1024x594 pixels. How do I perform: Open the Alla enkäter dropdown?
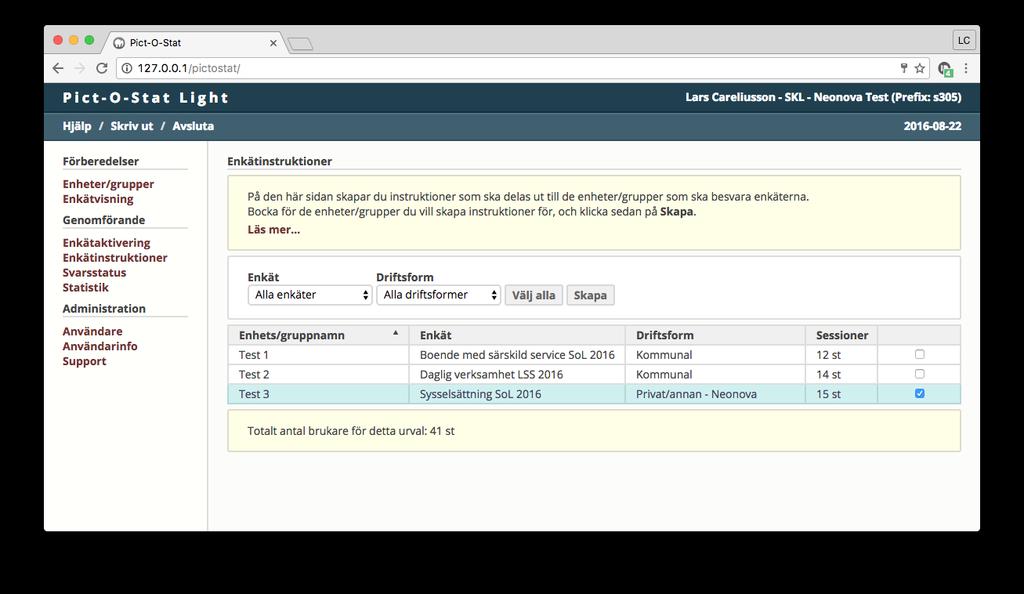click(x=310, y=295)
